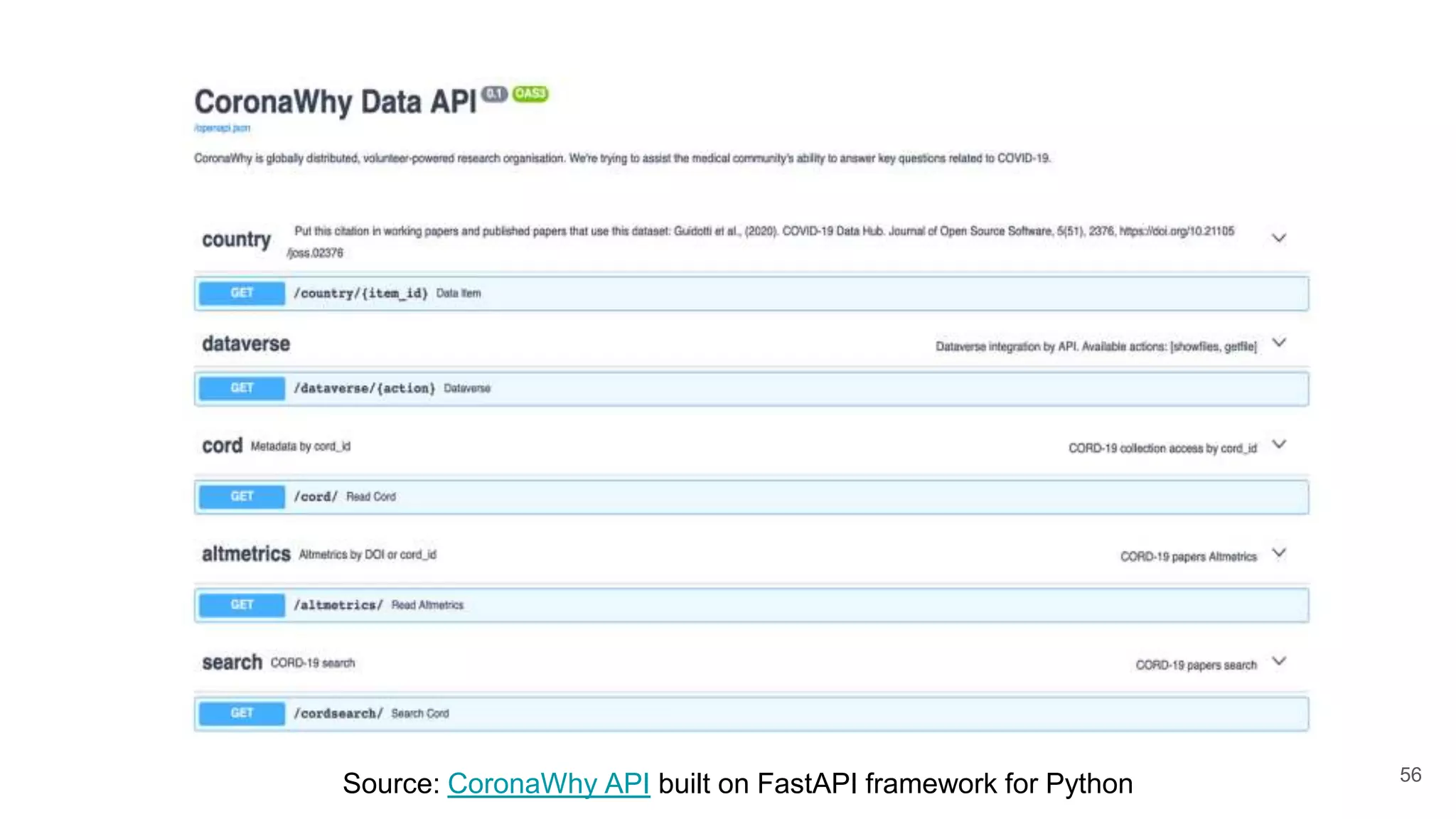Viewport: 1456px width, 819px height.
Task: Click the /dataverse/{action} endpoint path
Action: (x=365, y=388)
